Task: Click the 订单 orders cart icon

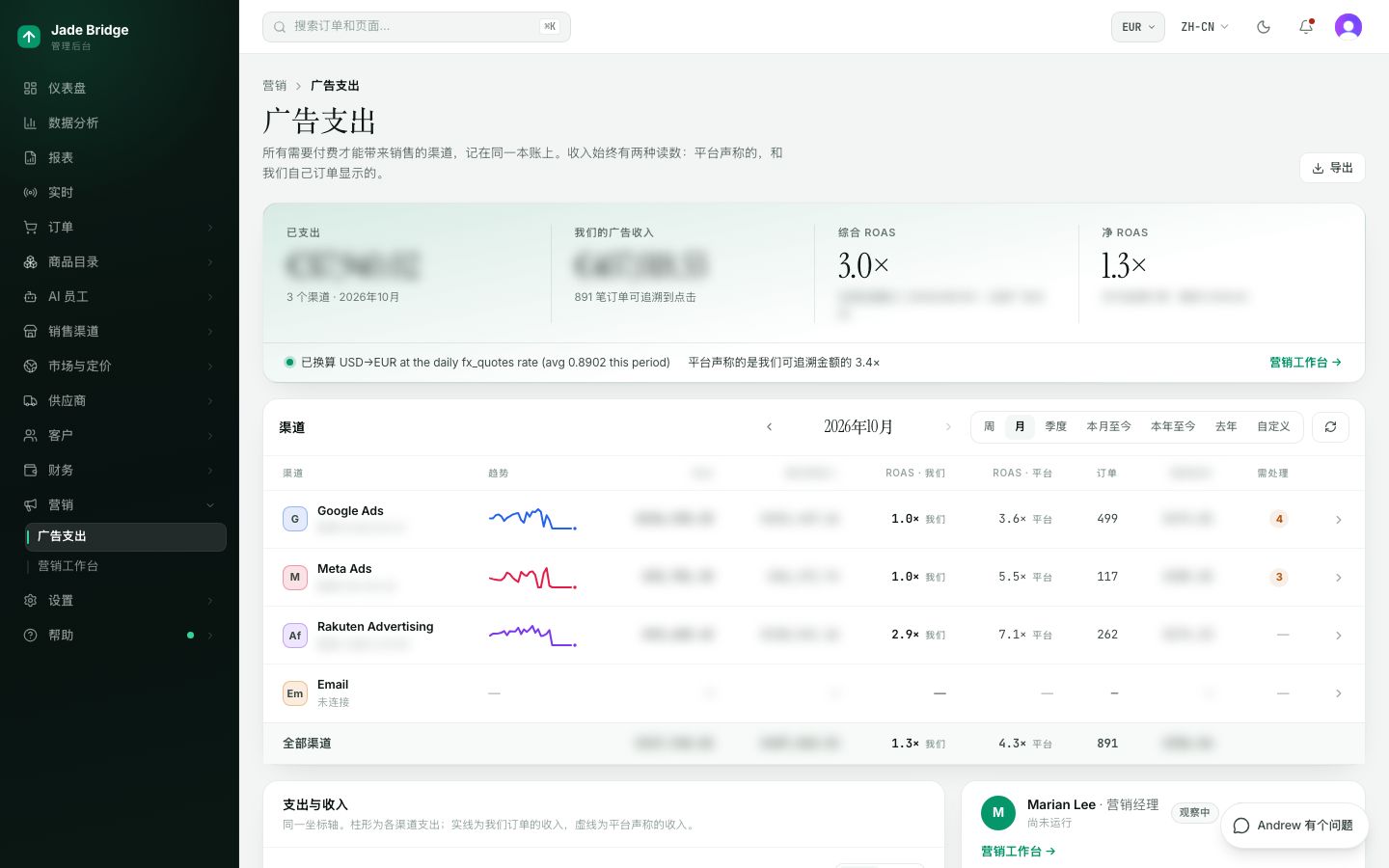Action: [x=30, y=227]
